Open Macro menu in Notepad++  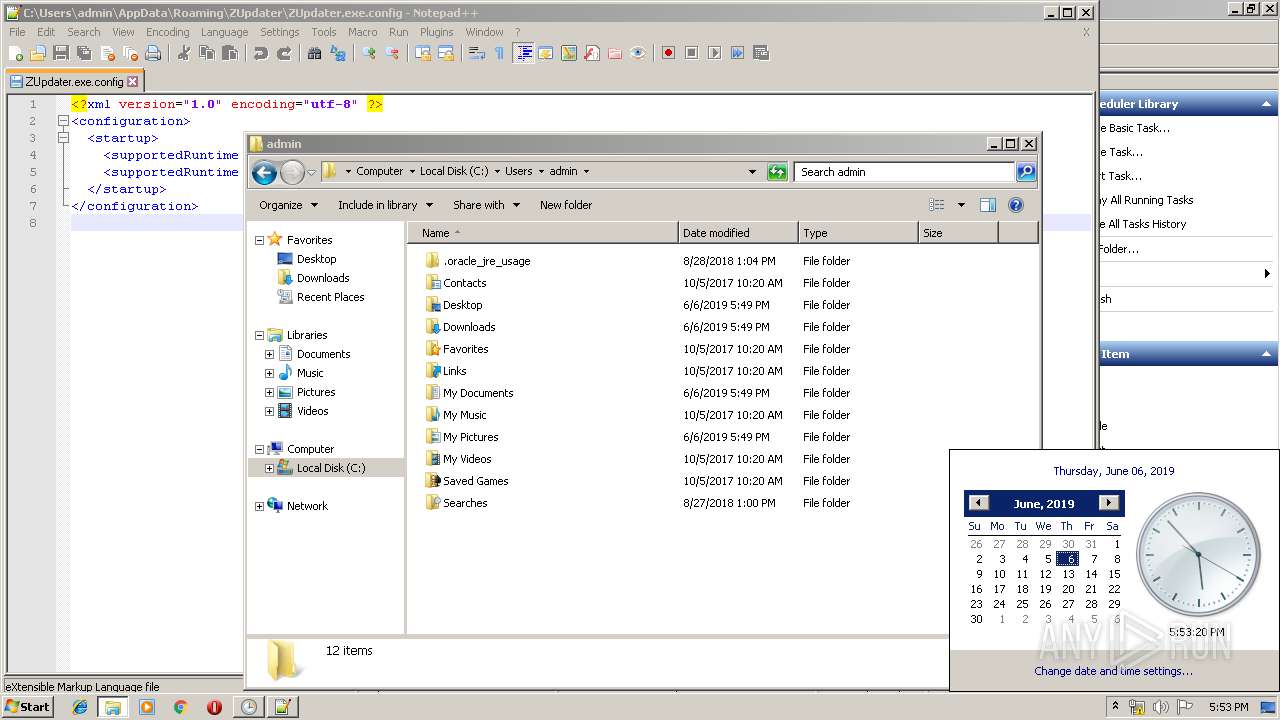(362, 32)
